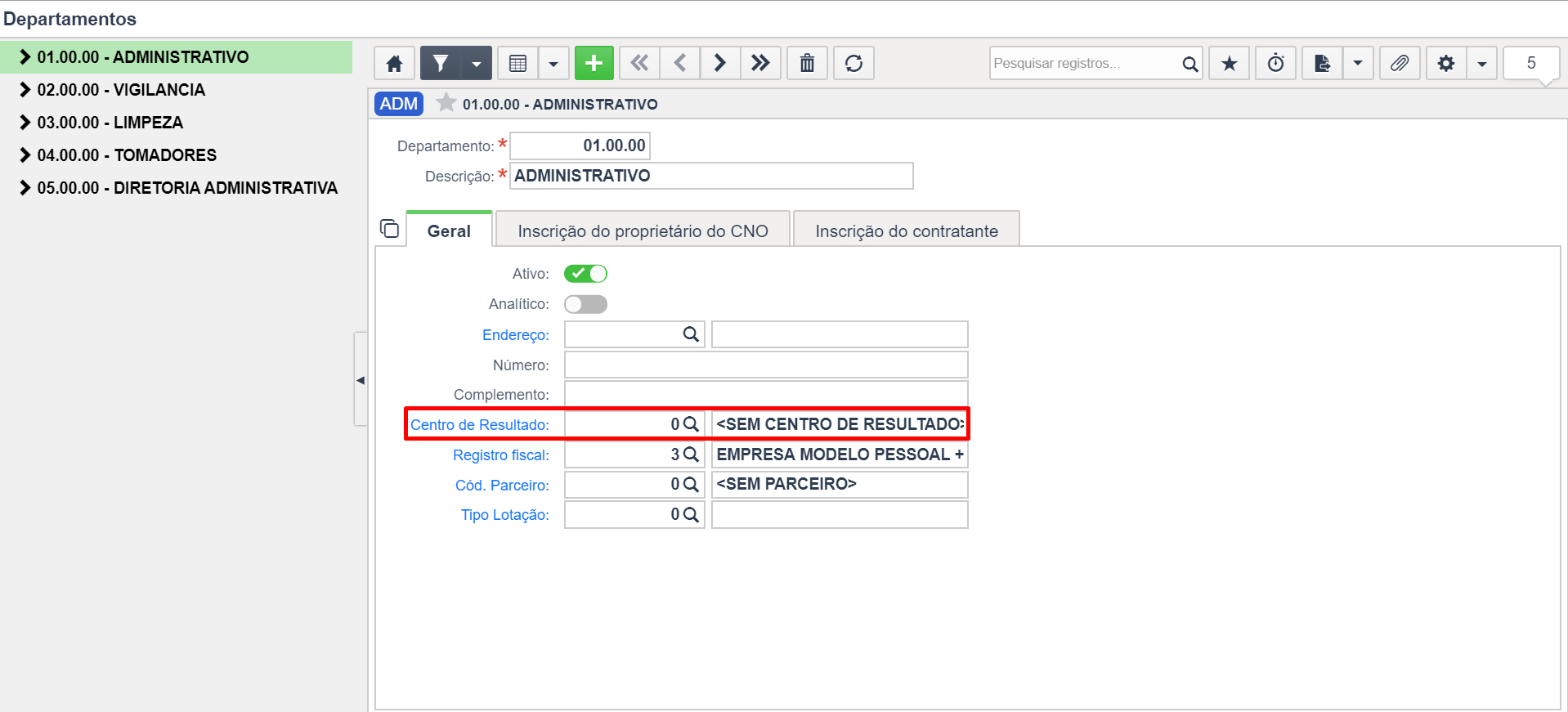Go to next record
This screenshot has height=712, width=1568.
pos(719,63)
